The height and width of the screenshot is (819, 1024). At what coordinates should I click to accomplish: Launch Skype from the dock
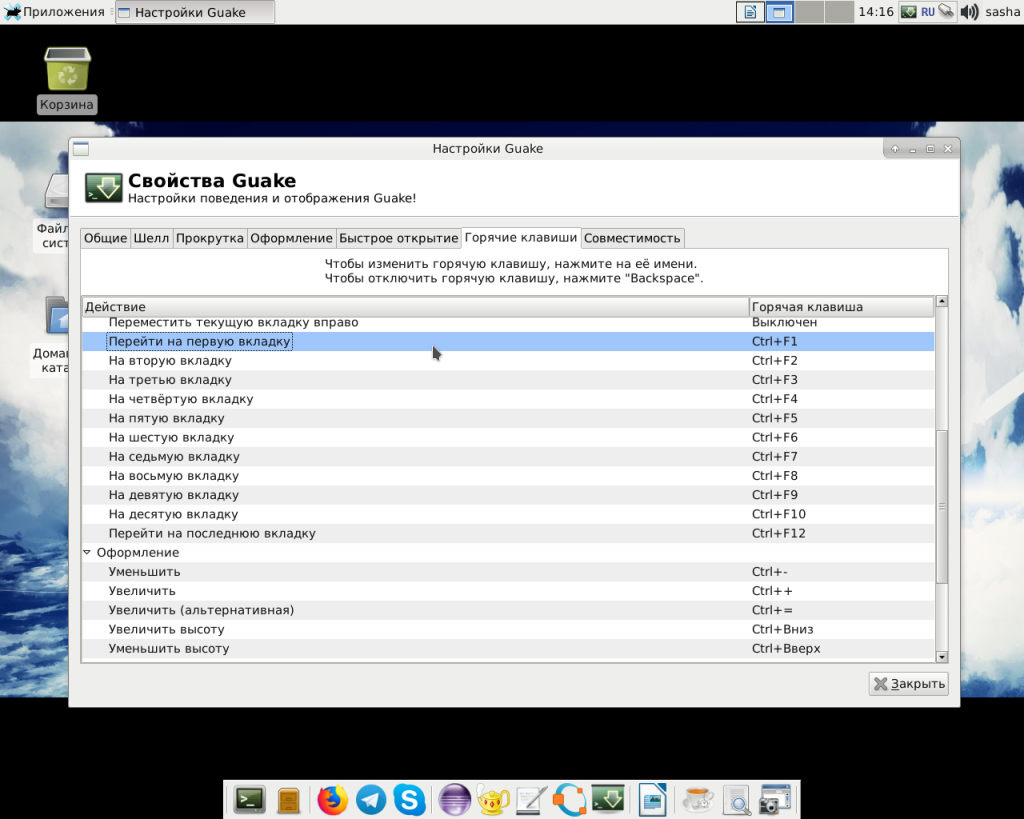click(x=409, y=799)
